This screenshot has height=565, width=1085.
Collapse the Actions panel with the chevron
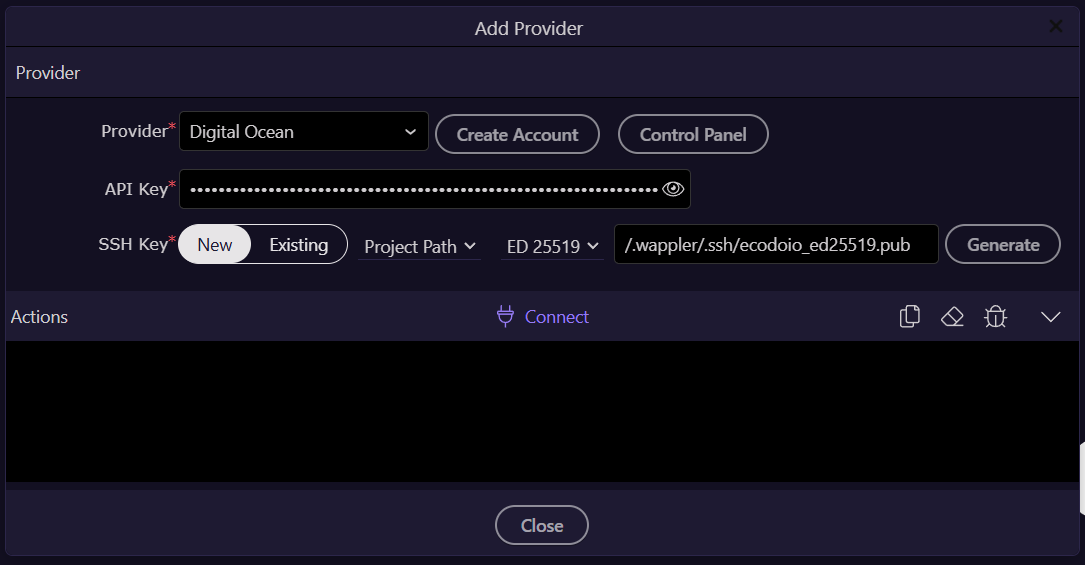(1050, 317)
